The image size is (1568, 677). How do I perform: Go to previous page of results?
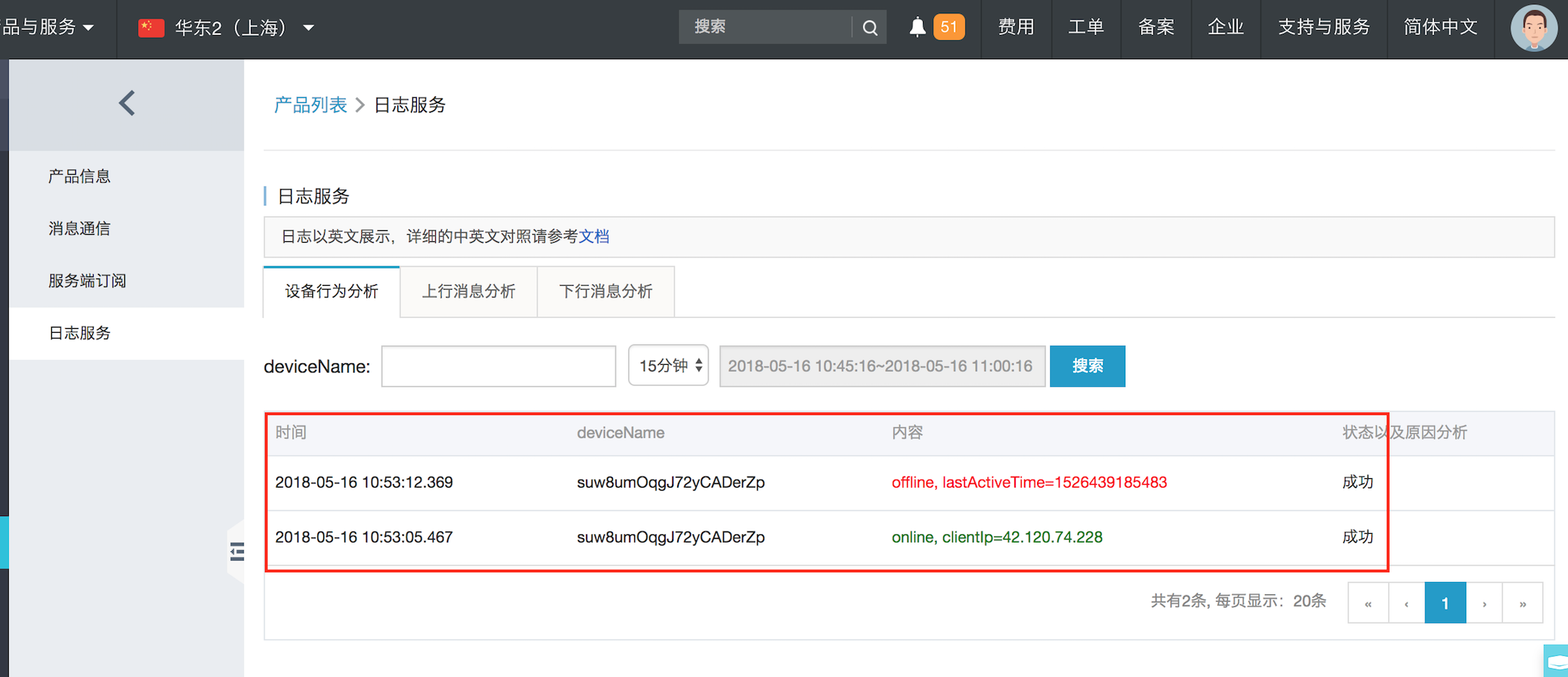coord(1406,603)
